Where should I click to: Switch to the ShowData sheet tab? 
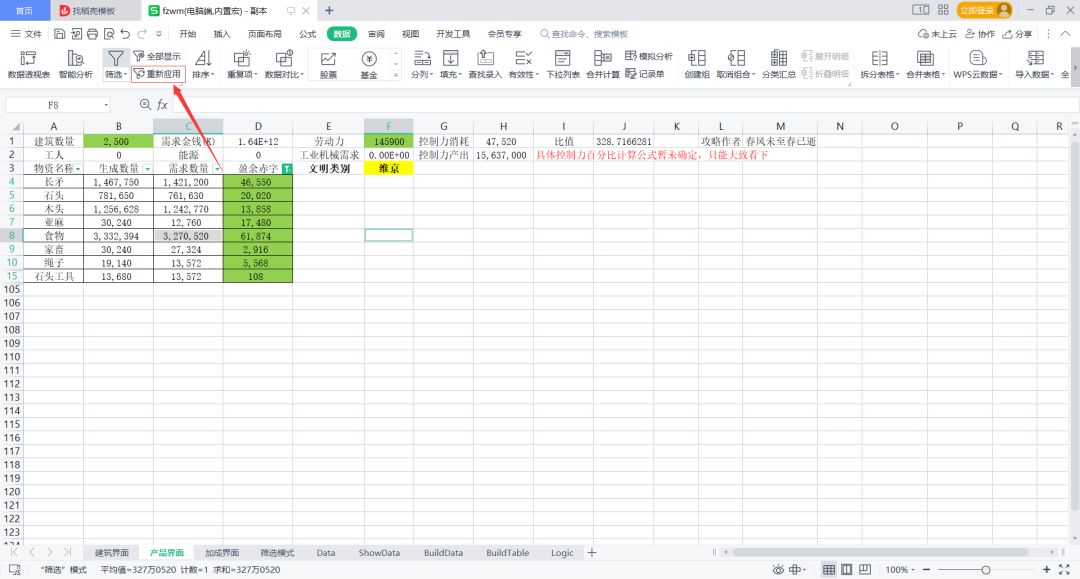(x=379, y=552)
